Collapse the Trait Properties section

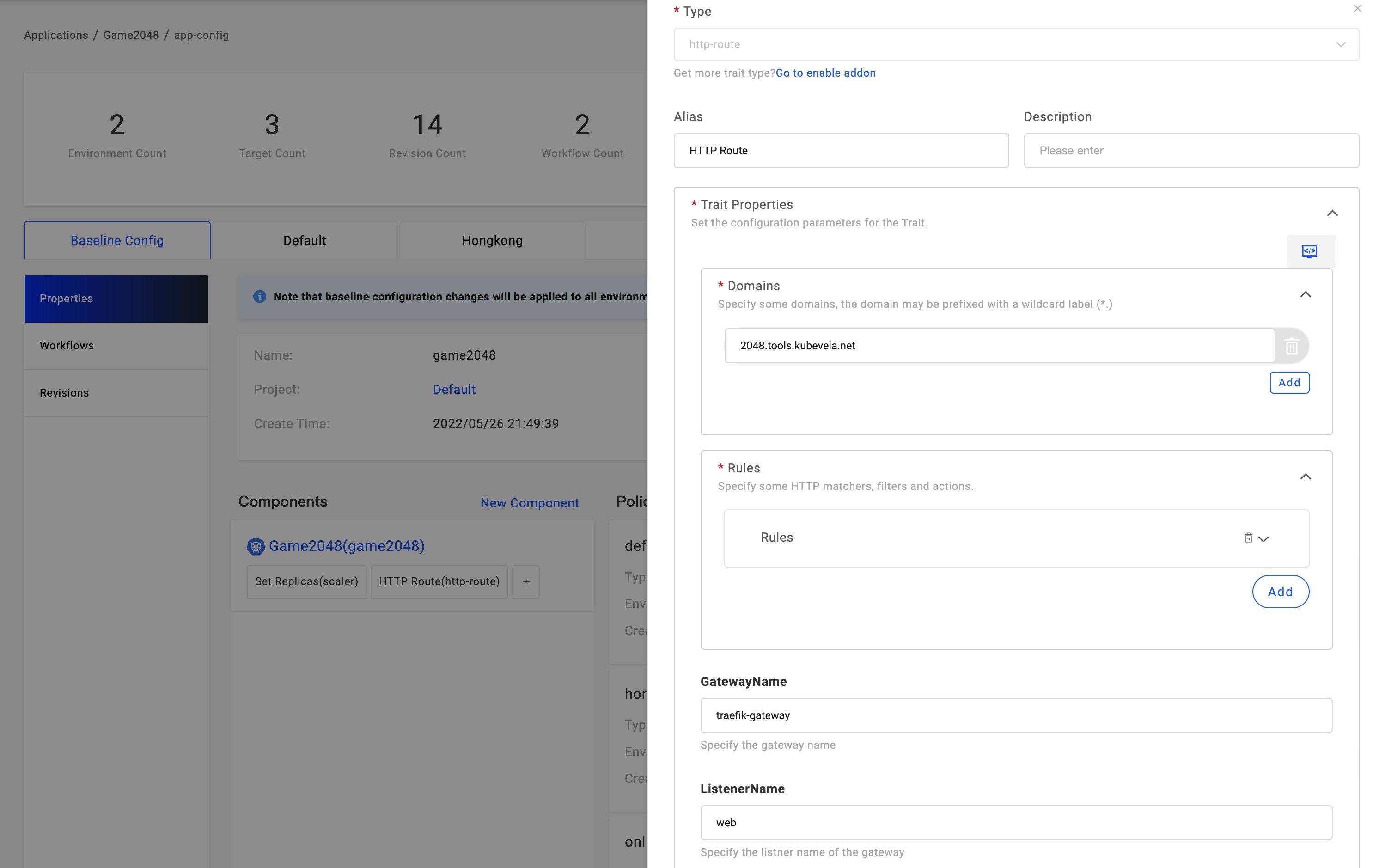[x=1332, y=213]
